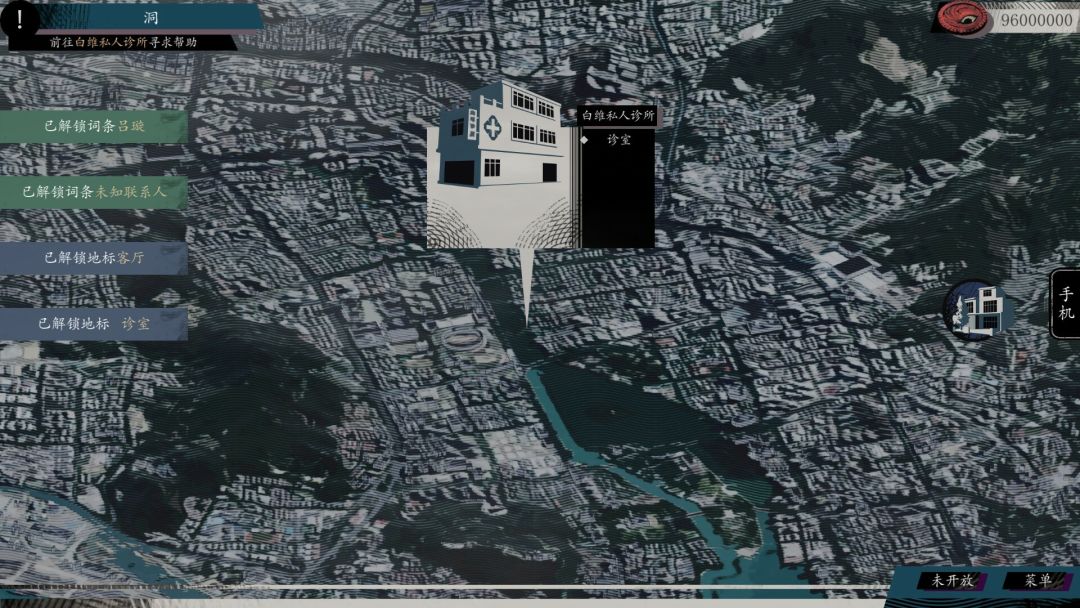Click the exclamation mark quest alert icon
1080x608 pixels.
pyautogui.click(x=20, y=20)
